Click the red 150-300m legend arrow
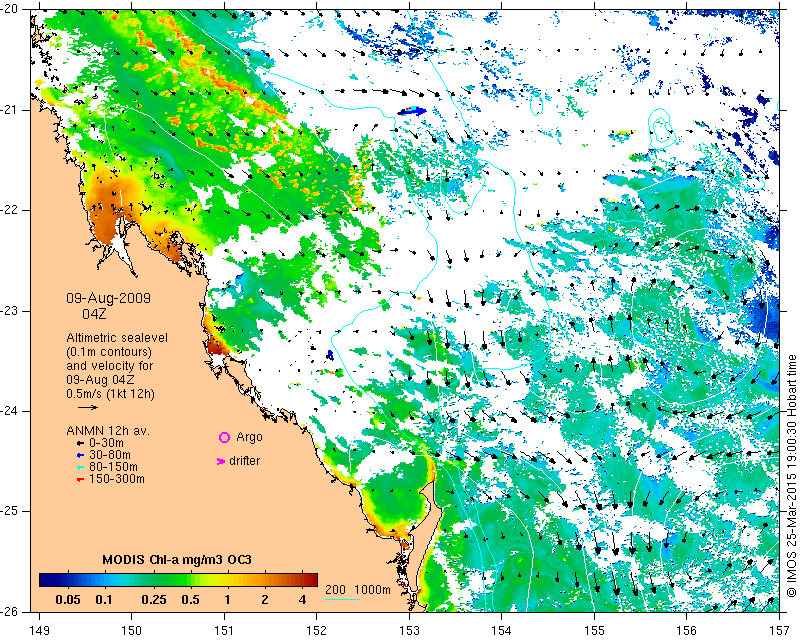Screen dimensions: 800x640 80,480
